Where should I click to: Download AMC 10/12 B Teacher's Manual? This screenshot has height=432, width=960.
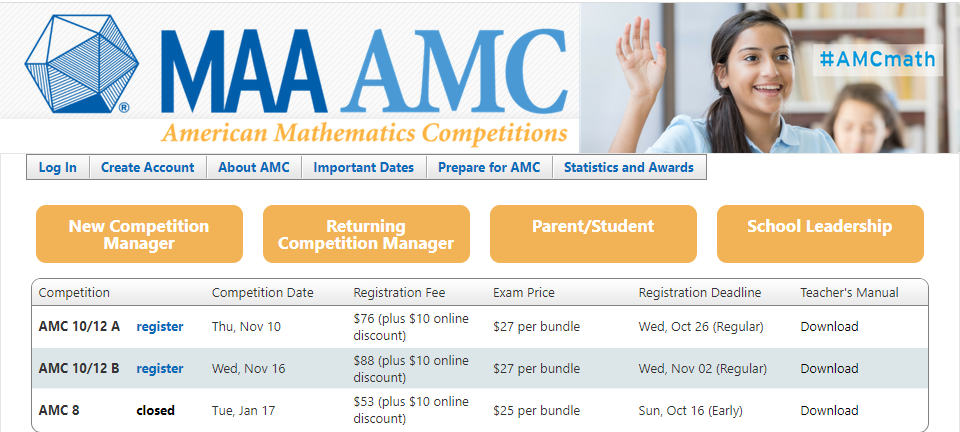pyautogui.click(x=829, y=368)
